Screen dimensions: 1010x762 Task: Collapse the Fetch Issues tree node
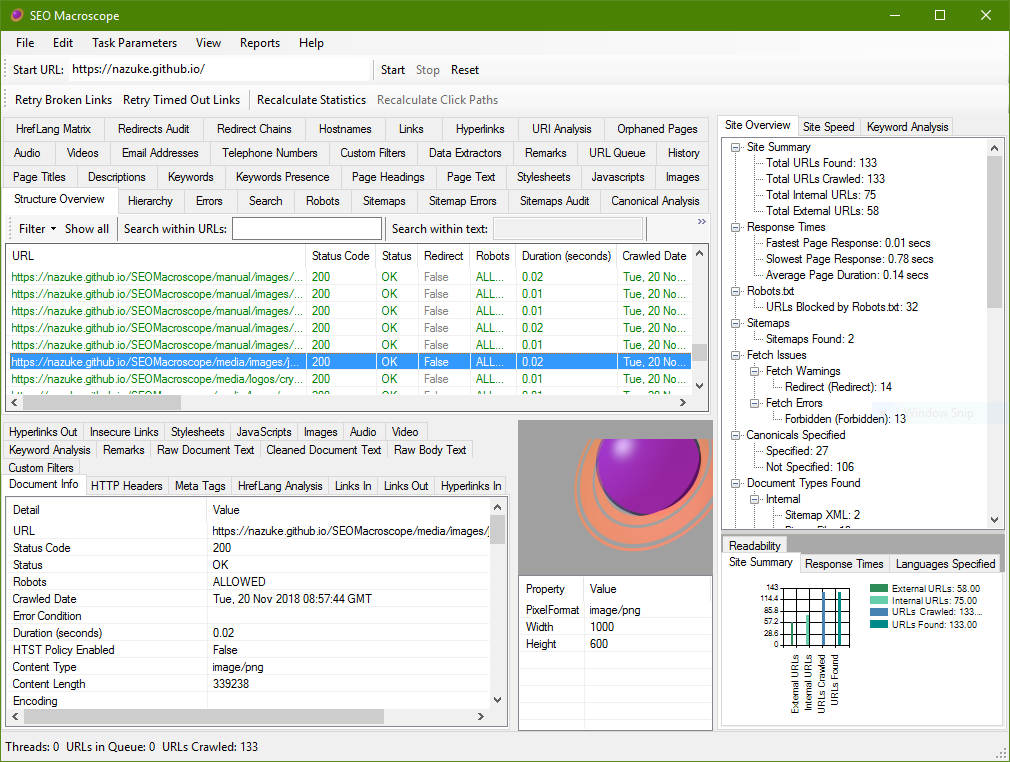coord(735,356)
